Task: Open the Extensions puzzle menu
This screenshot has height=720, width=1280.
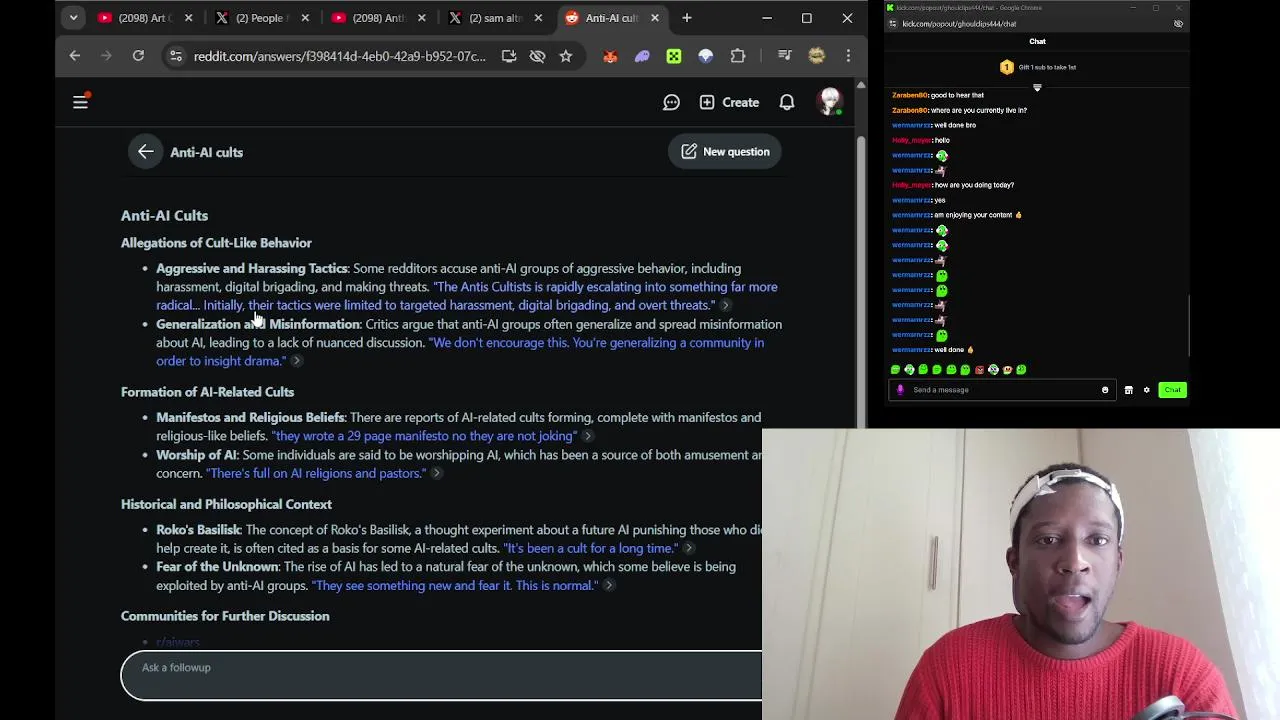Action: coord(738,56)
